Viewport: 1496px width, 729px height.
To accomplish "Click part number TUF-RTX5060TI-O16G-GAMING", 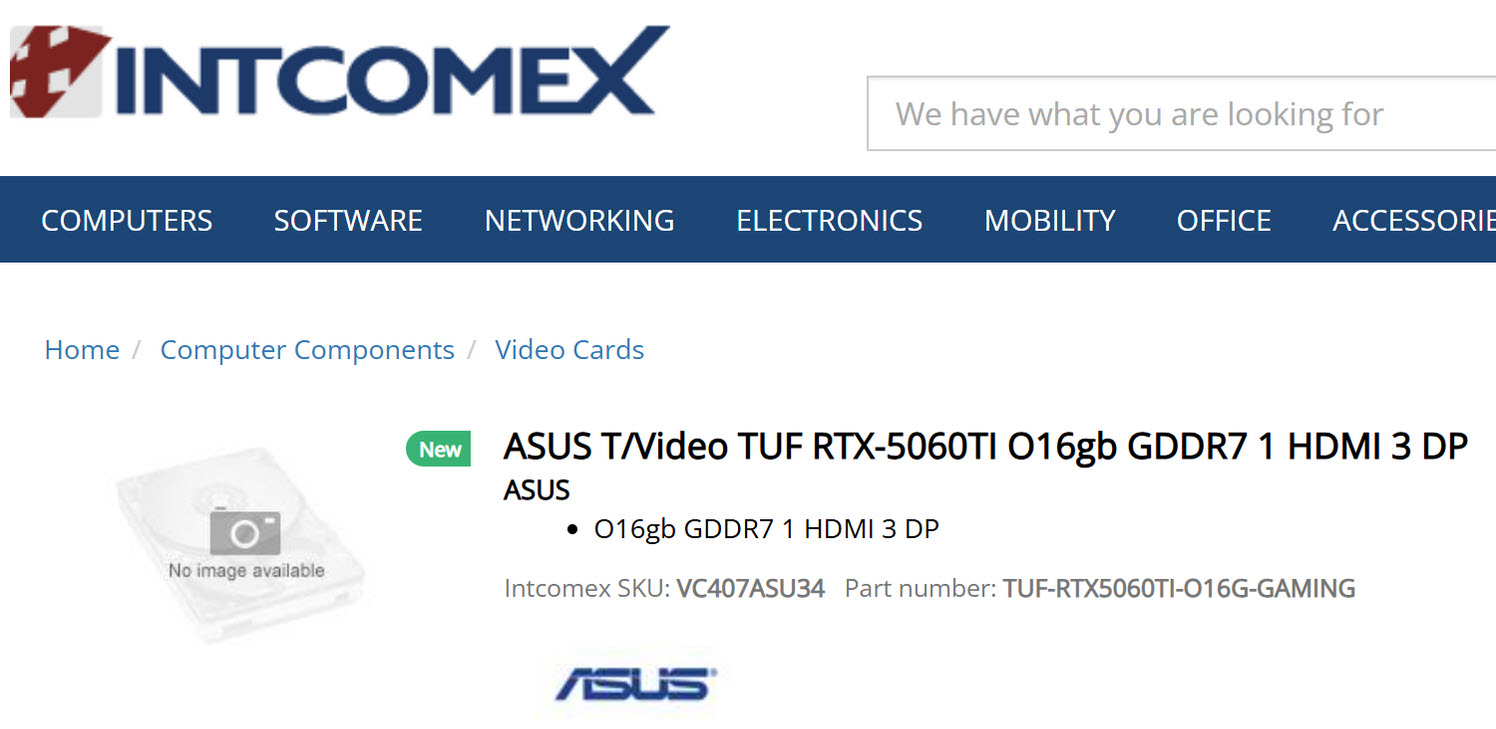I will 1179,588.
